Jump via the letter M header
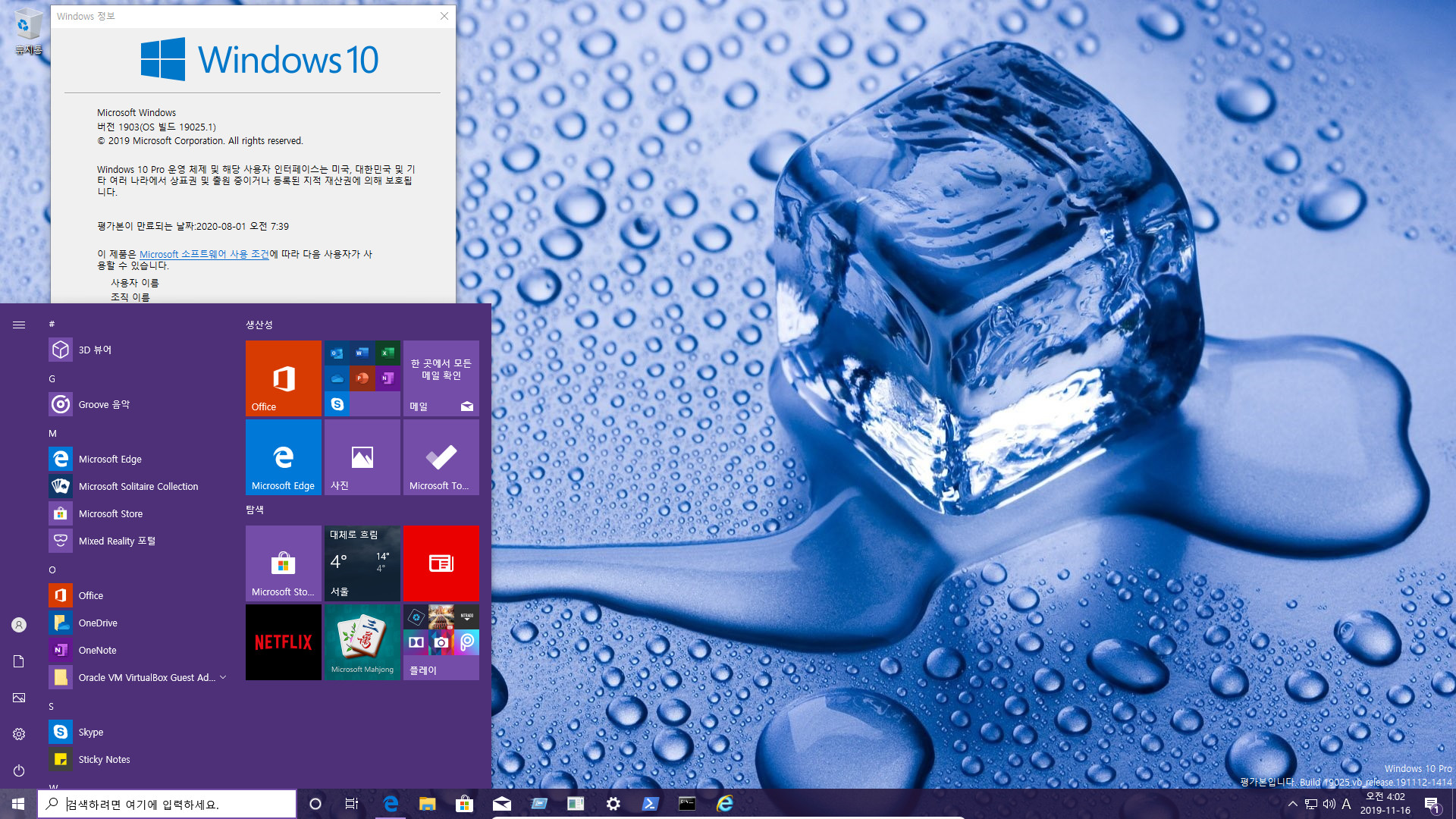1456x819 pixels. pos(52,433)
